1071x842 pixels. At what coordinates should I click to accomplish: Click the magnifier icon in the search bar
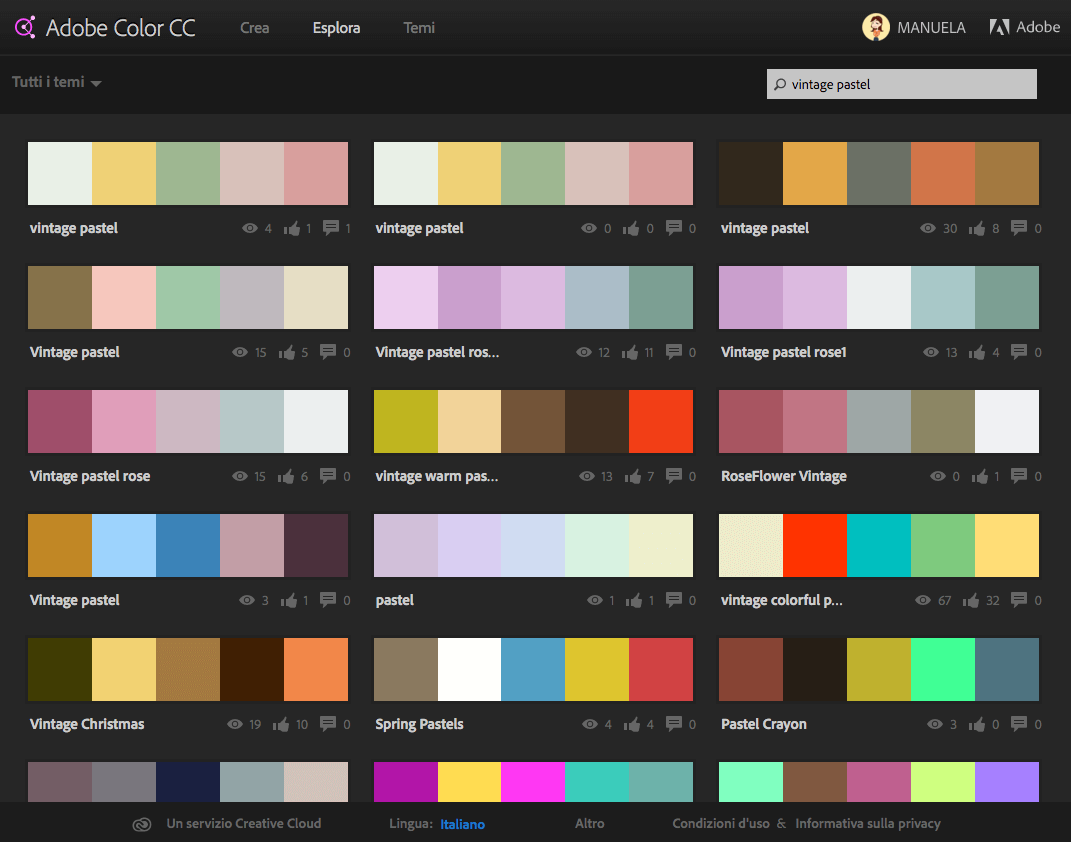pos(780,84)
